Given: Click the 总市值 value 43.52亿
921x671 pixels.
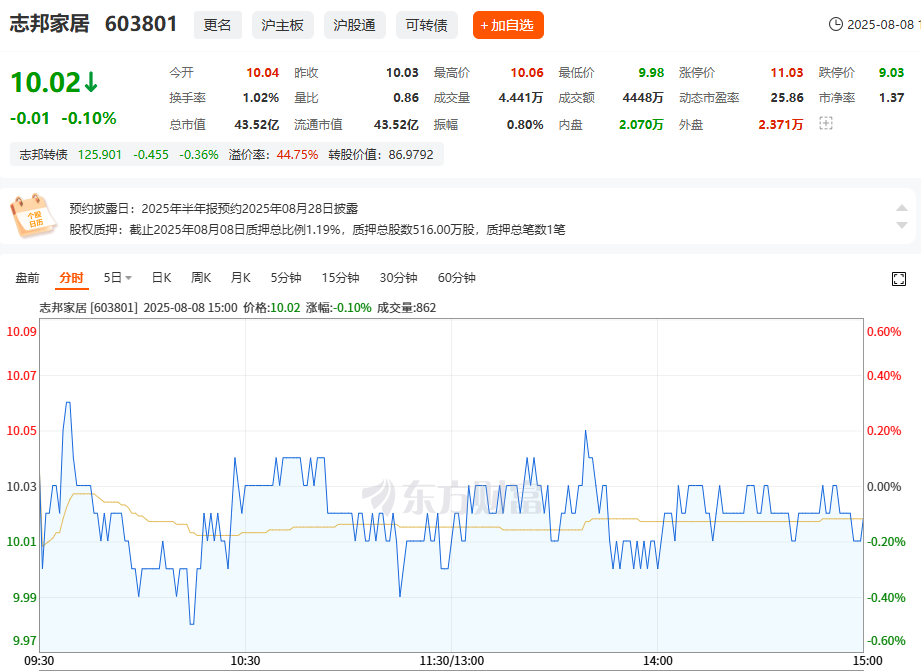Looking at the screenshot, I should pyautogui.click(x=257, y=125).
